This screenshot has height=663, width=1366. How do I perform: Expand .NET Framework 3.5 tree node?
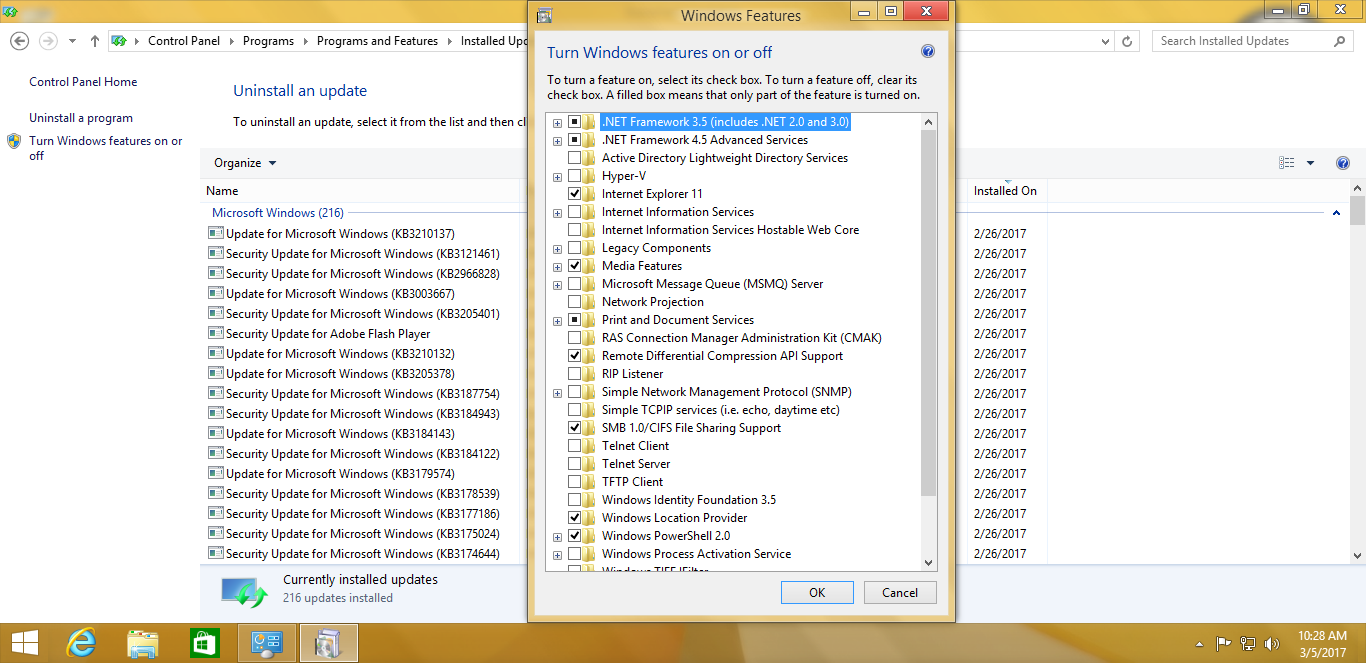click(557, 123)
